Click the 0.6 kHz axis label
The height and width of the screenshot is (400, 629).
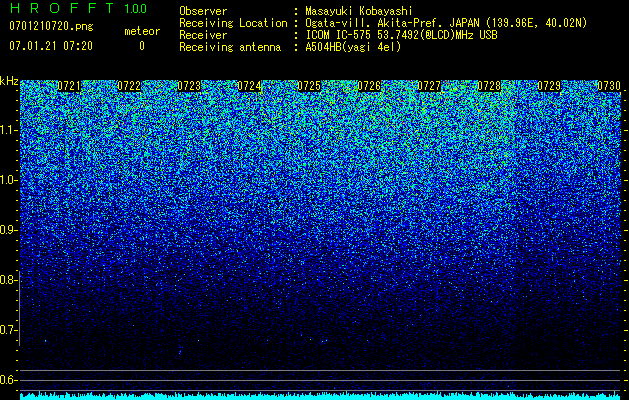(x=9, y=380)
